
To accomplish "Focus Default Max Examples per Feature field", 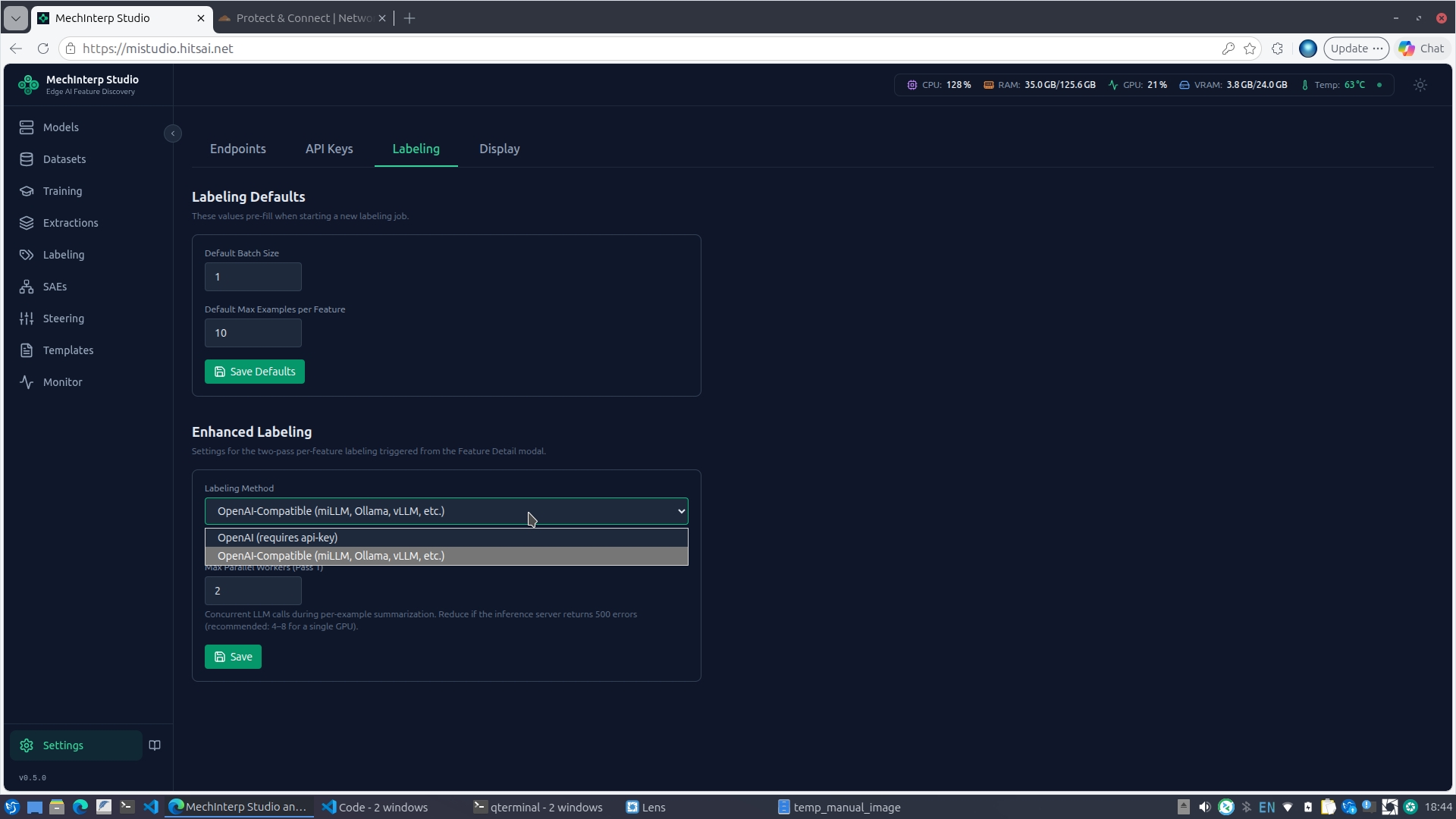I will point(253,333).
